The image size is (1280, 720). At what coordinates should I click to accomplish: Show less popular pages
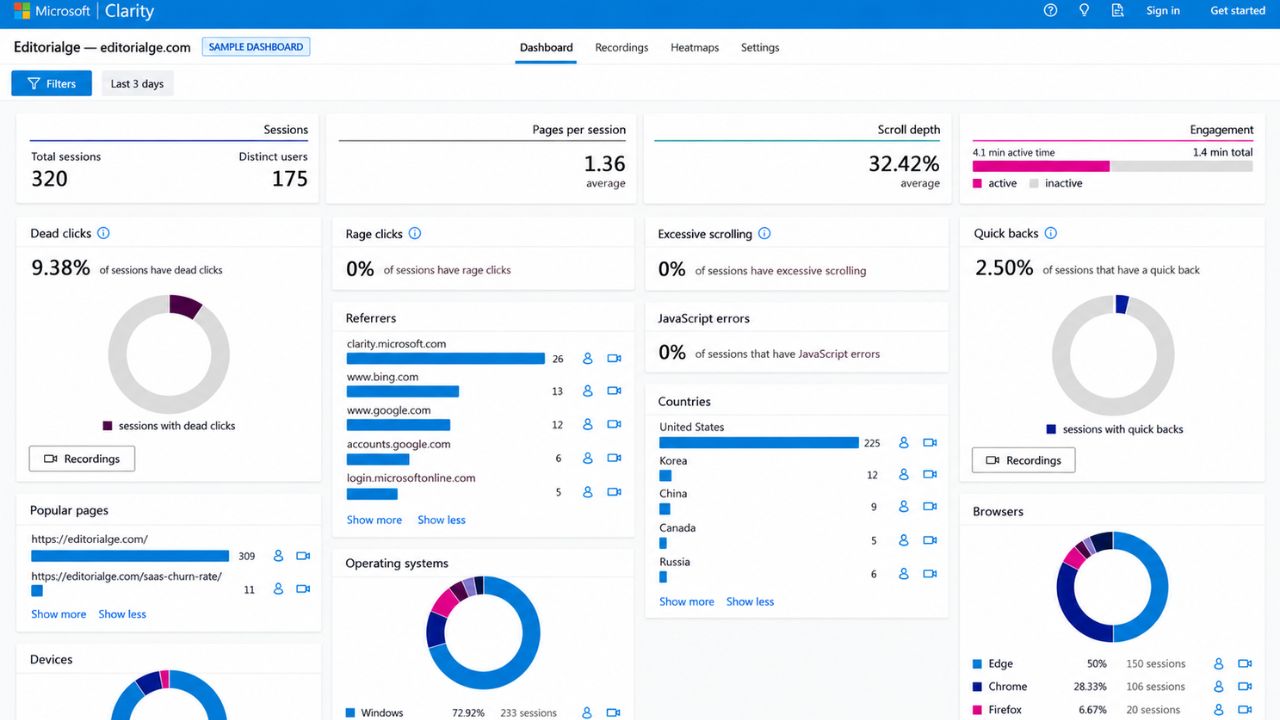pyautogui.click(x=122, y=614)
